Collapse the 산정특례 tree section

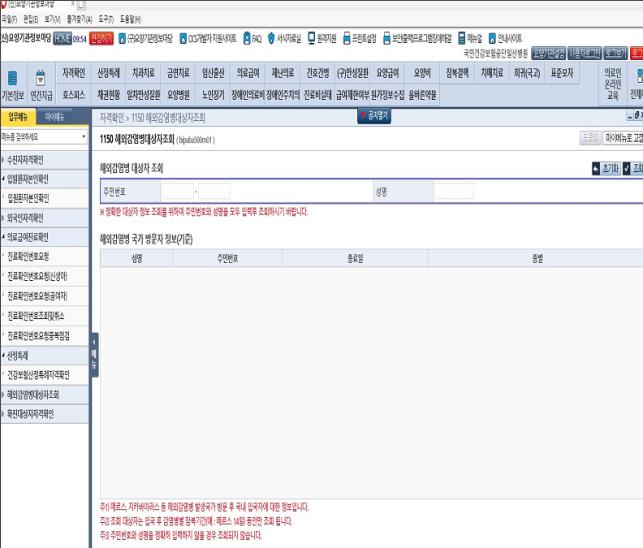point(3,356)
